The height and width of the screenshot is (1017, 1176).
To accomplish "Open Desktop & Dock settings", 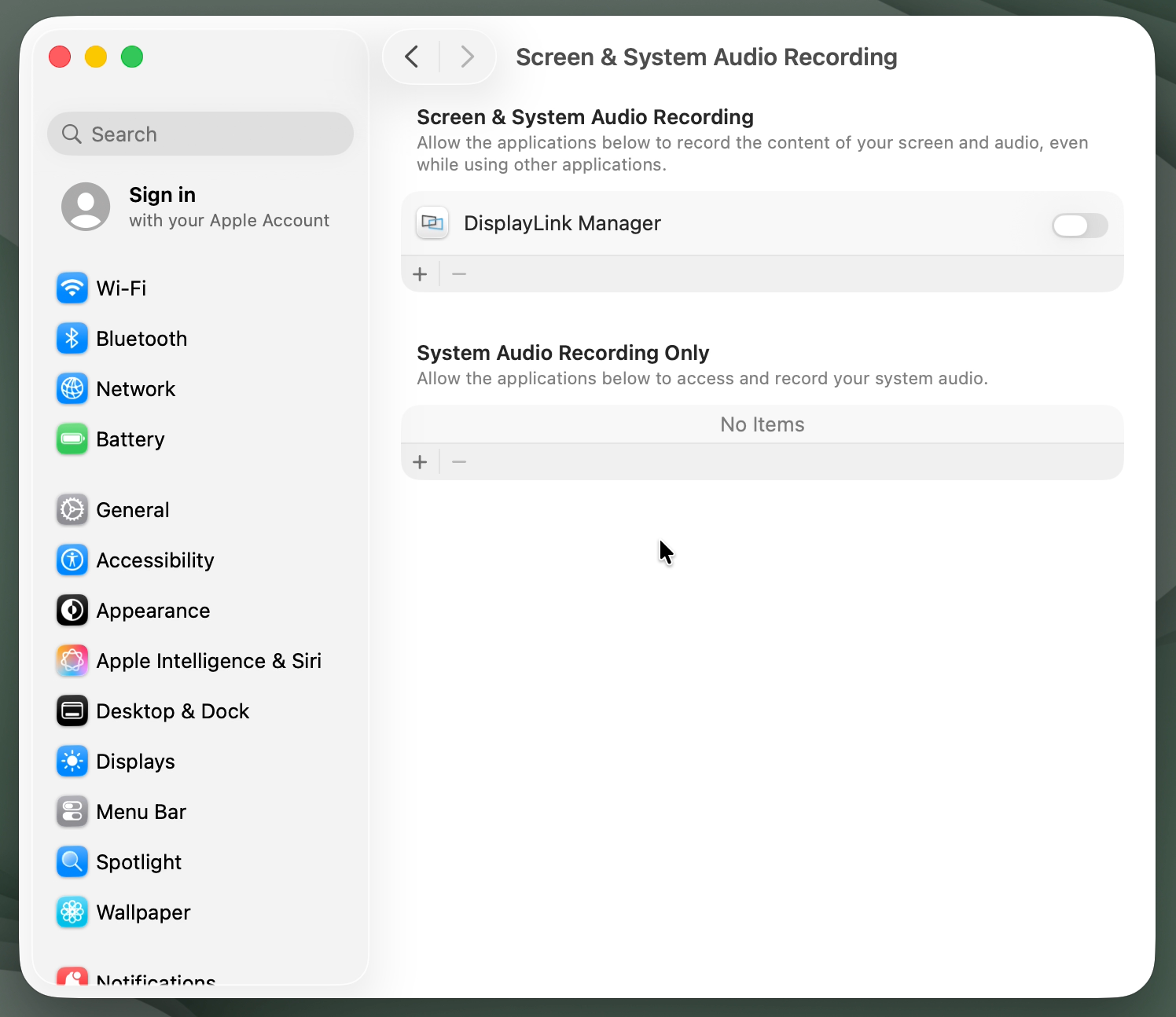I will (x=172, y=710).
